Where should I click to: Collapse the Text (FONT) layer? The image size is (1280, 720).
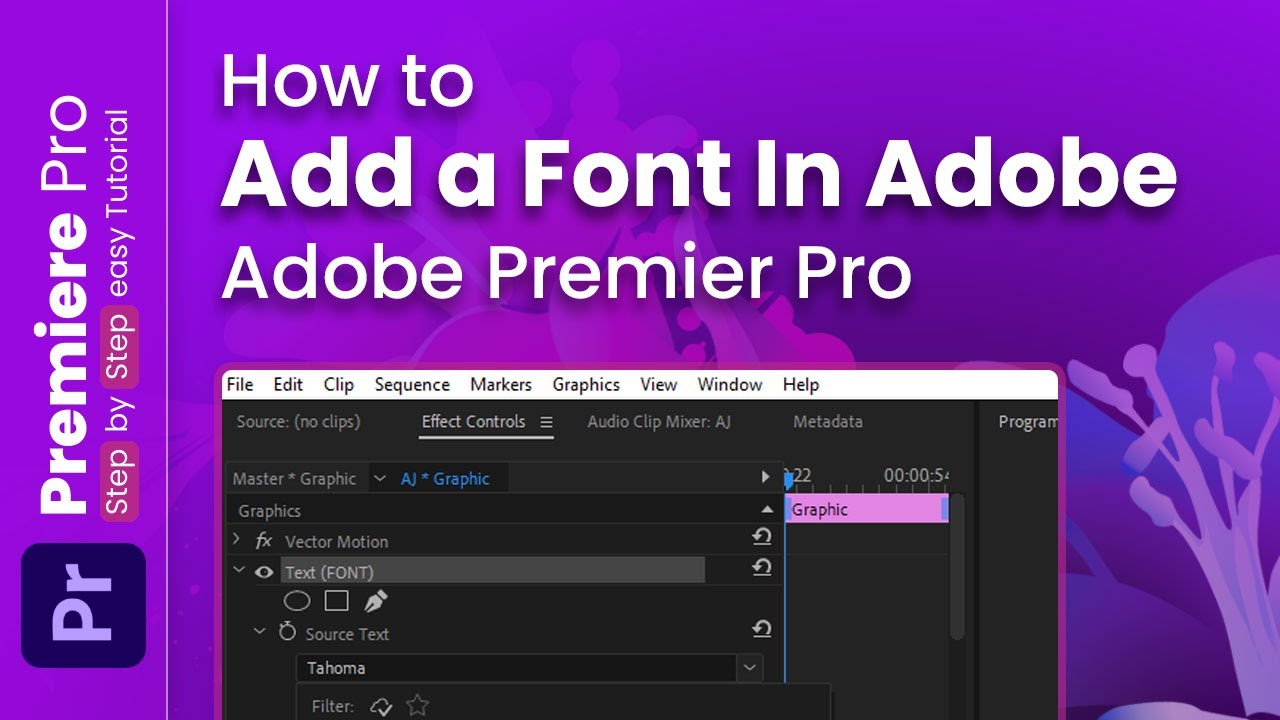pos(238,572)
